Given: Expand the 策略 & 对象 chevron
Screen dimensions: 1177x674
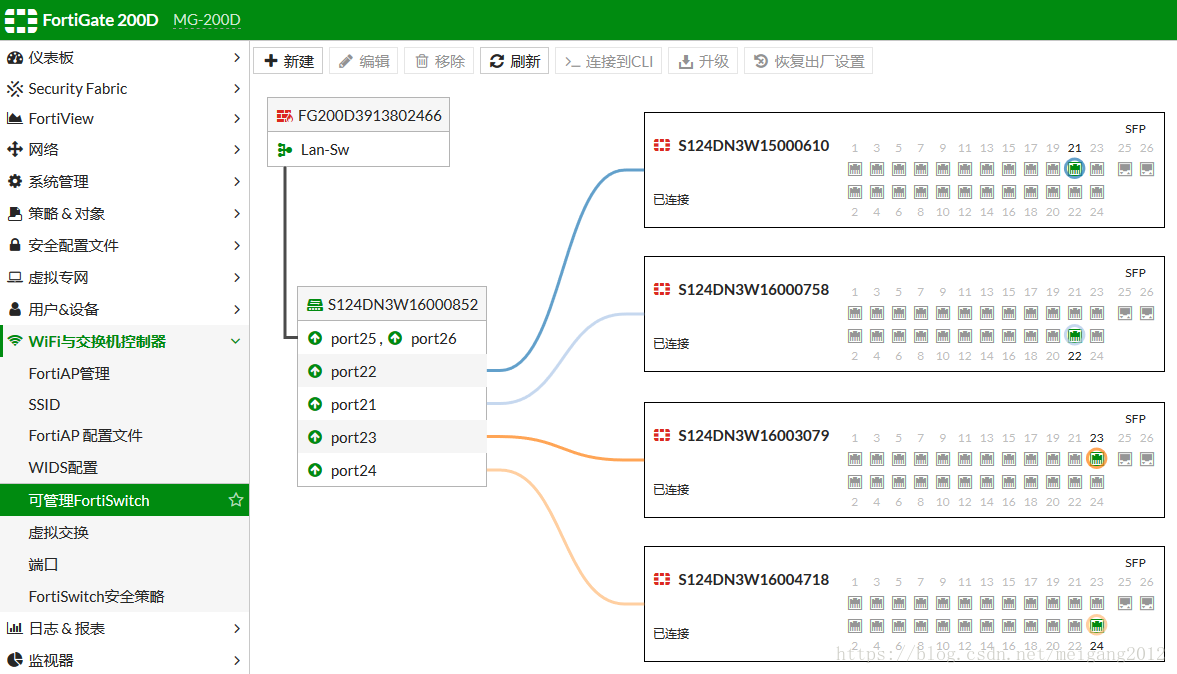Looking at the screenshot, I should 236,213.
